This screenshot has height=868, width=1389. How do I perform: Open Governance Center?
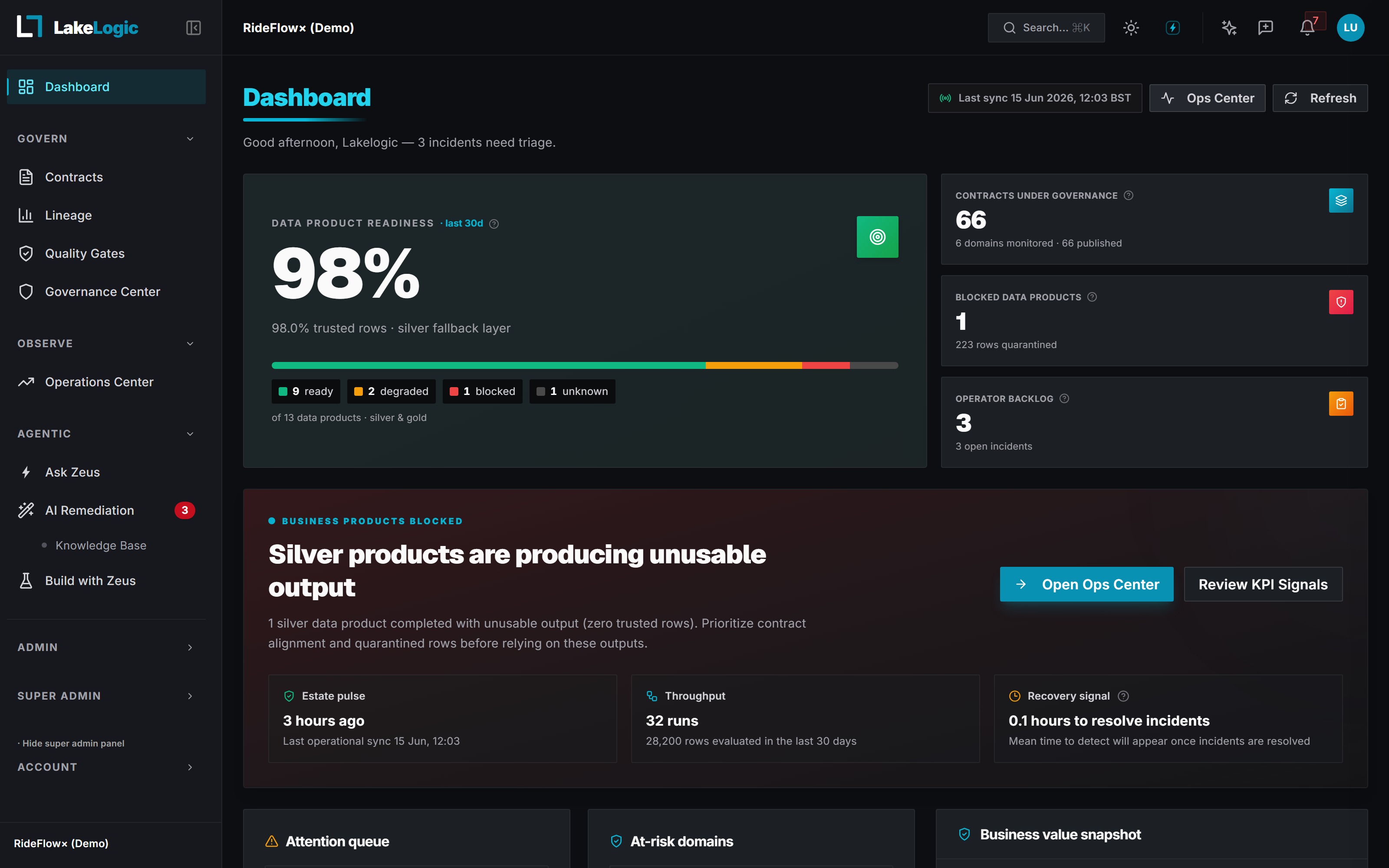(x=106, y=292)
